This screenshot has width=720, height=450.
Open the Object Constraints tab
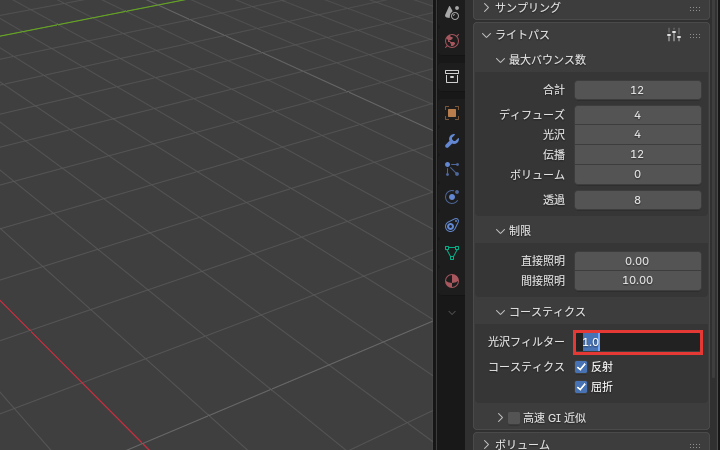tap(452, 225)
